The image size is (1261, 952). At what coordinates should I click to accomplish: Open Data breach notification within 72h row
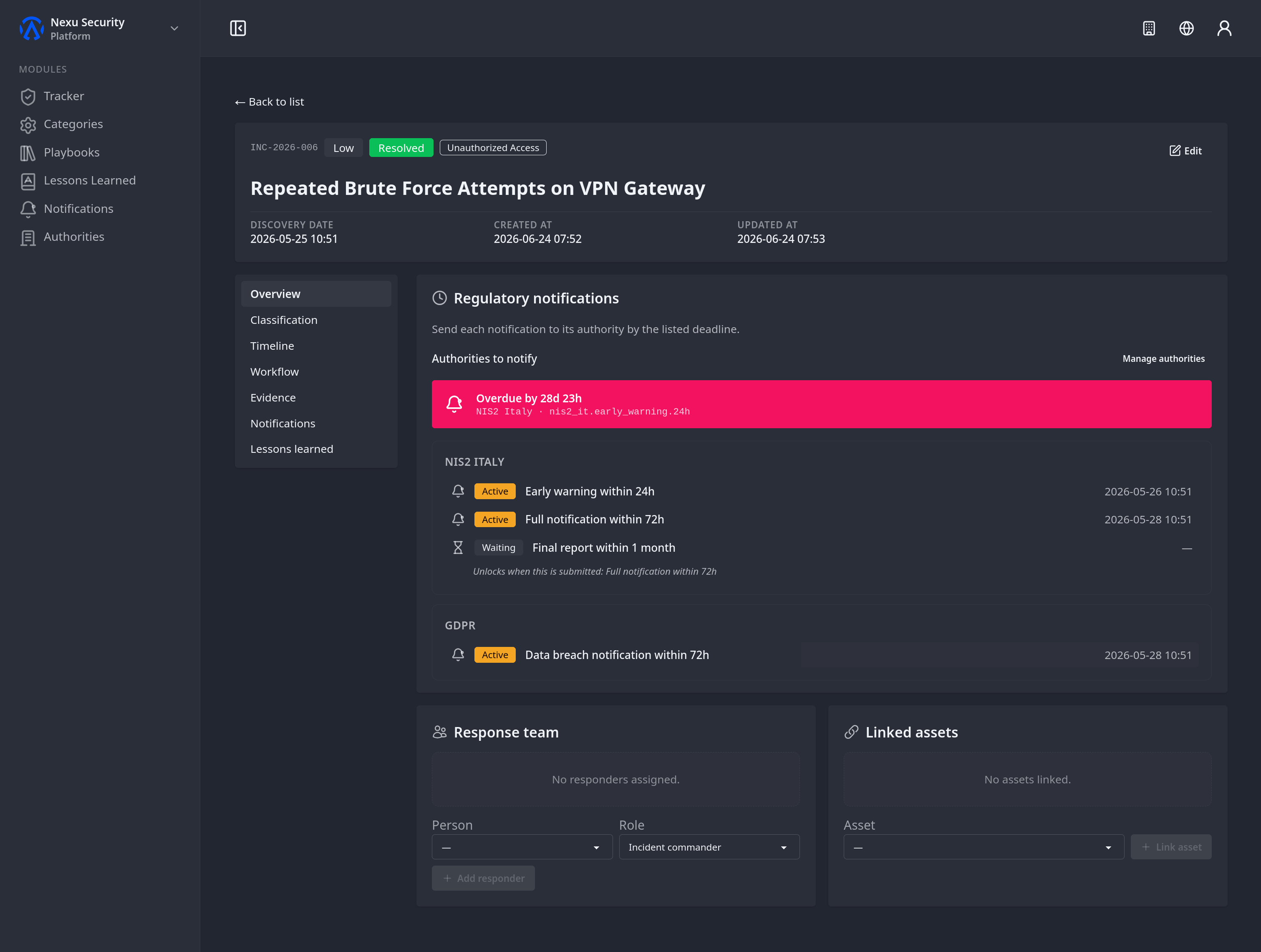point(822,655)
